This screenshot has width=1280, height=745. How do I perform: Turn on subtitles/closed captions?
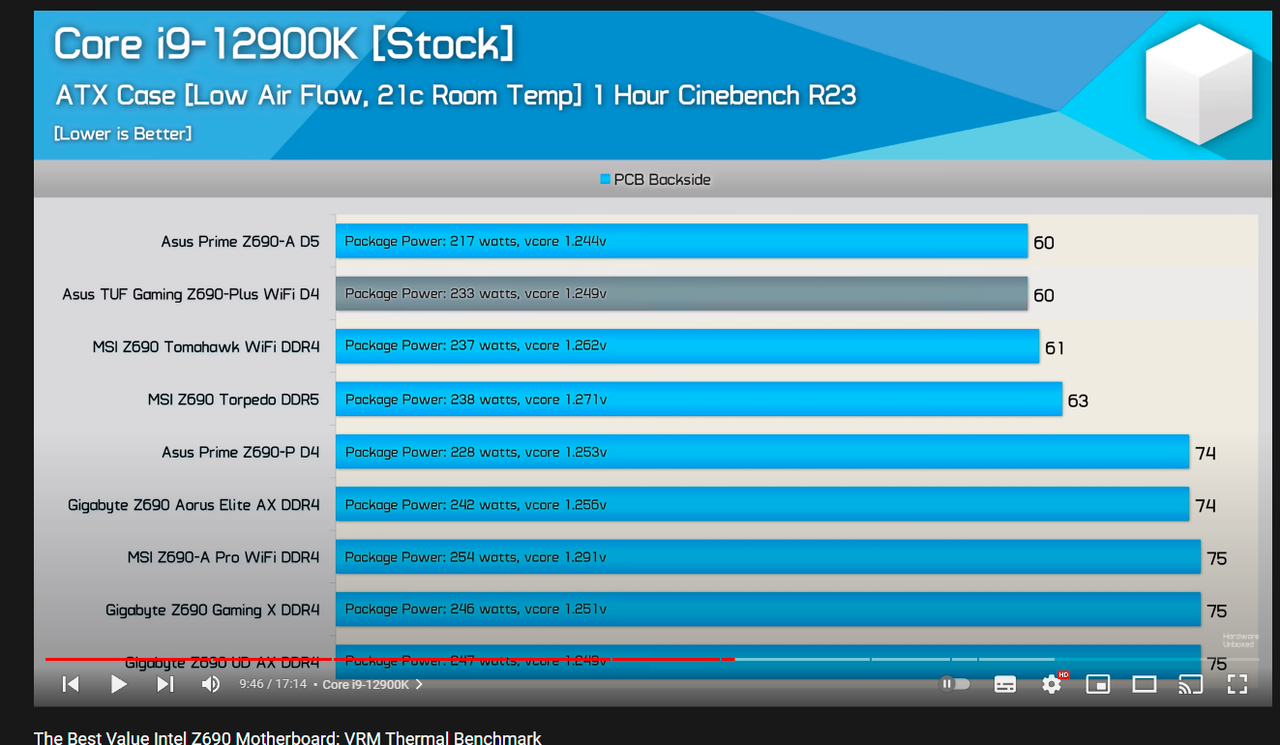(x=1005, y=684)
